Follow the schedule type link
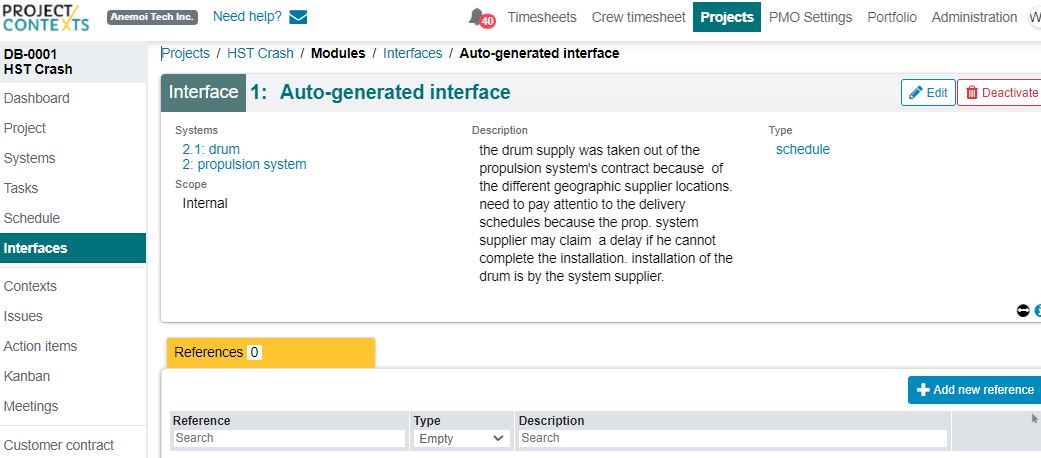The image size is (1041, 458). tap(803, 149)
